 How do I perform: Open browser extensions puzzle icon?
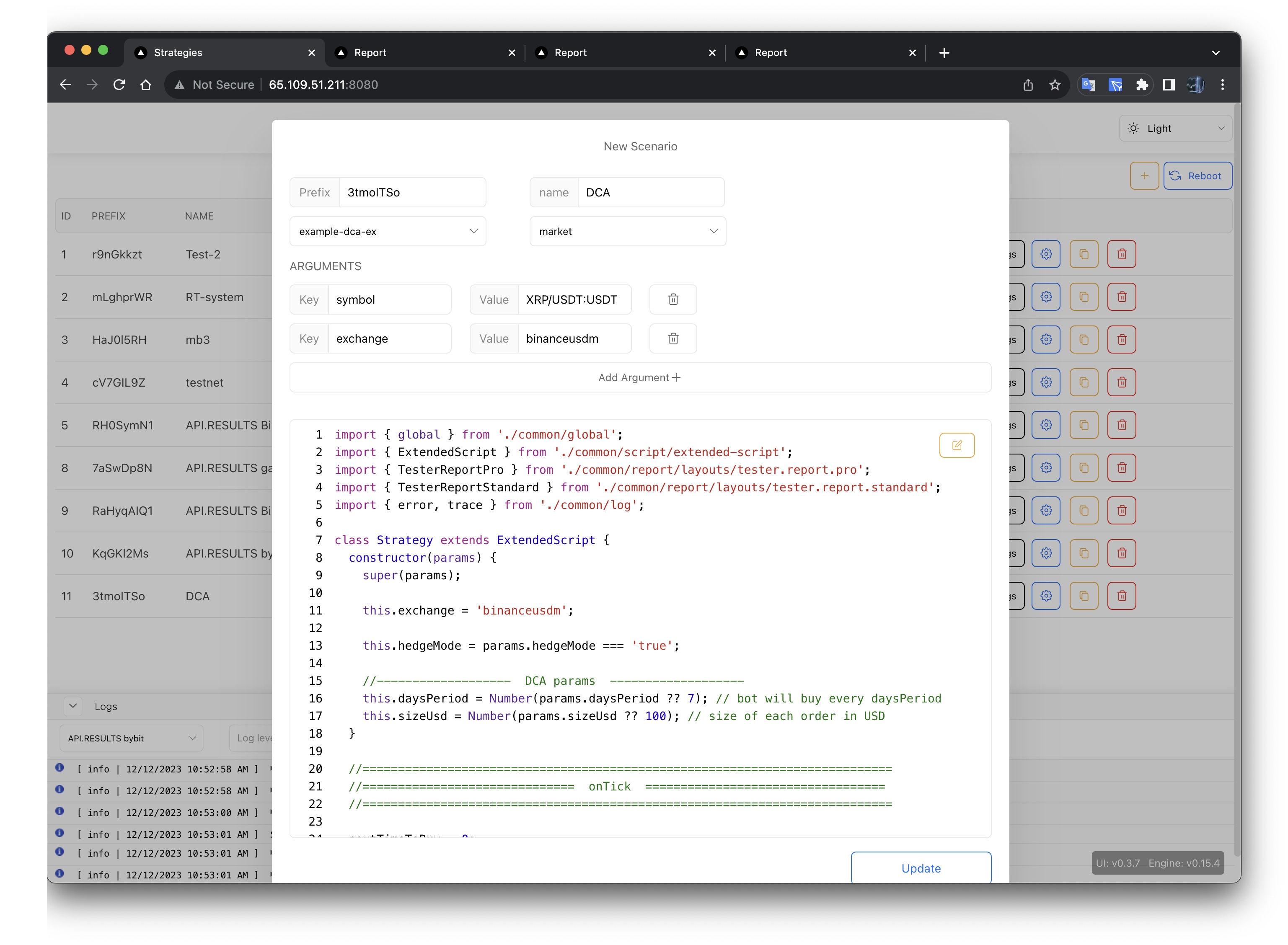coord(1141,85)
